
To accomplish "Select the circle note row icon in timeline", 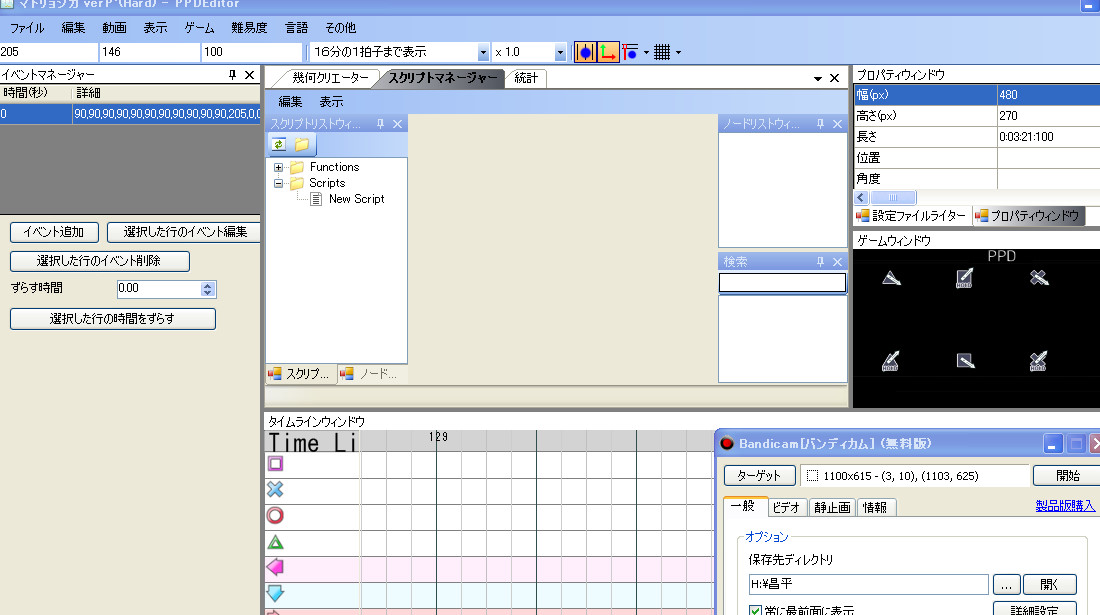I will [275, 516].
